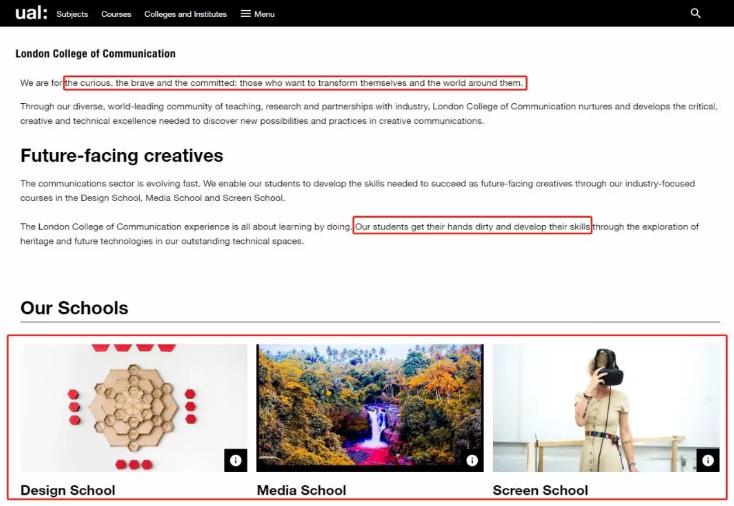Screen dimensions: 734x506
Task: Open the Screen School title link
Action: pyautogui.click(x=540, y=490)
